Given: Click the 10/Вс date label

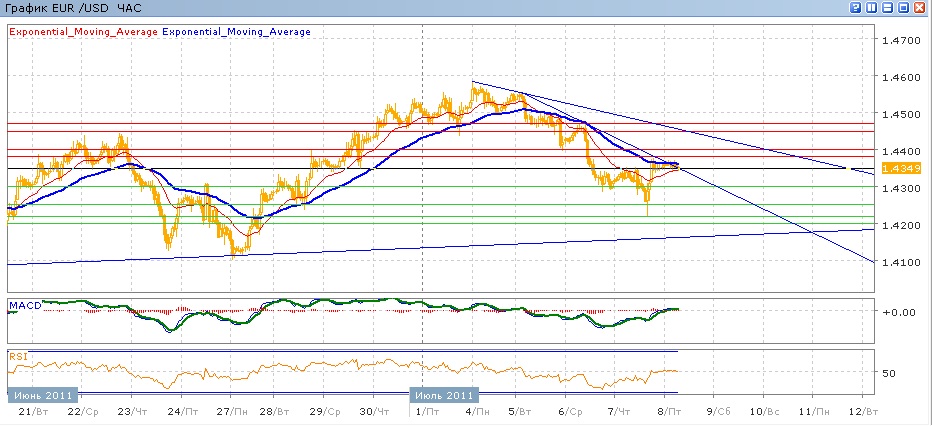Looking at the screenshot, I should (x=765, y=412).
